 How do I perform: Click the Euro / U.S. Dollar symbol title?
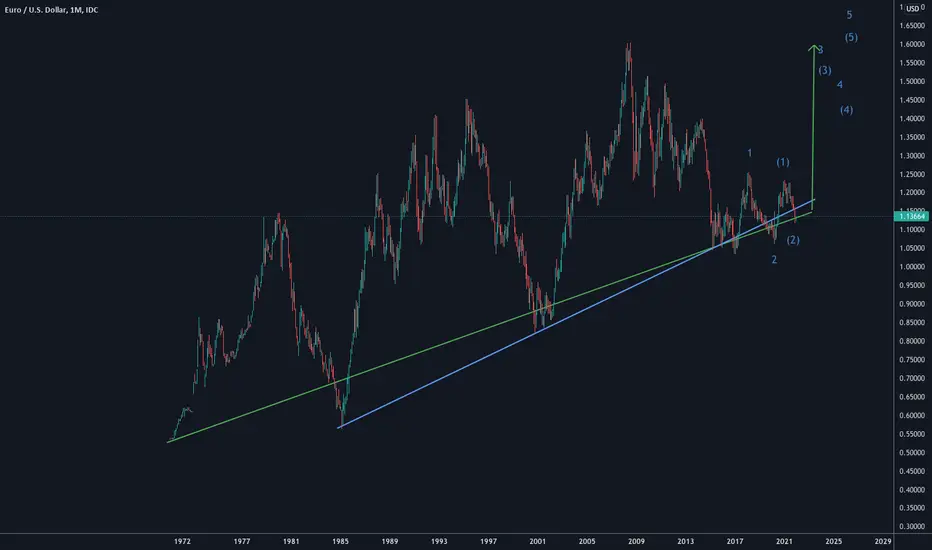(51, 10)
